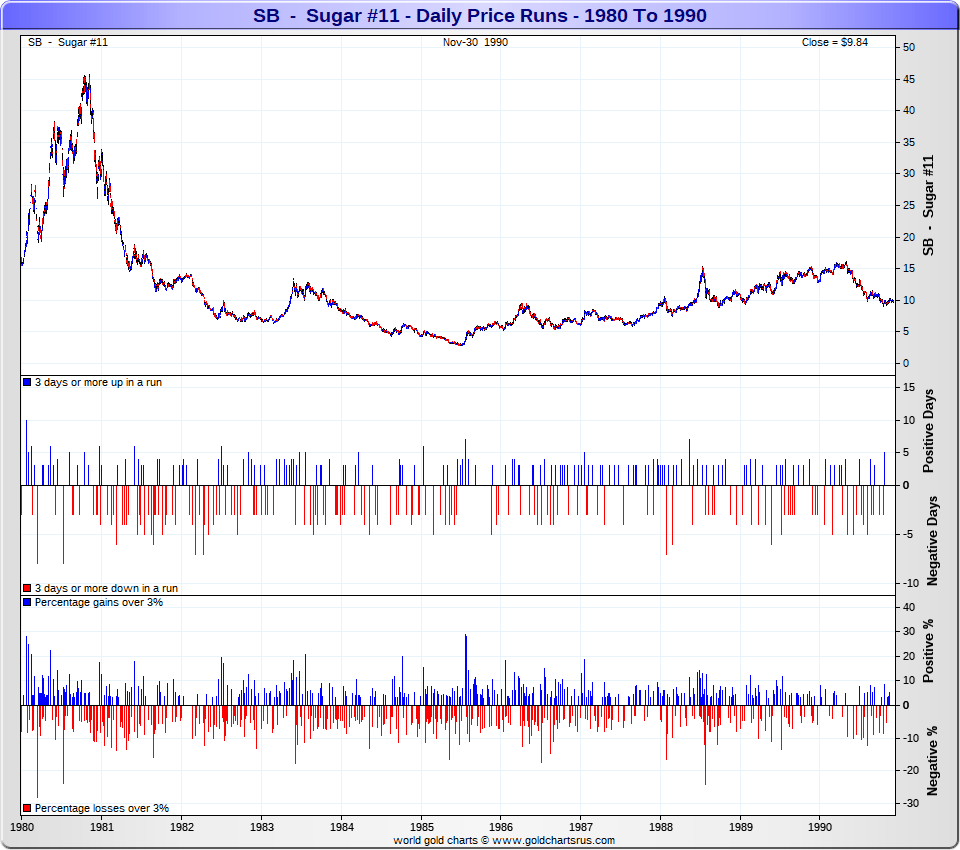The height and width of the screenshot is (850, 960).
Task: Click the 45 tick label on the price axis
Action: tap(909, 79)
